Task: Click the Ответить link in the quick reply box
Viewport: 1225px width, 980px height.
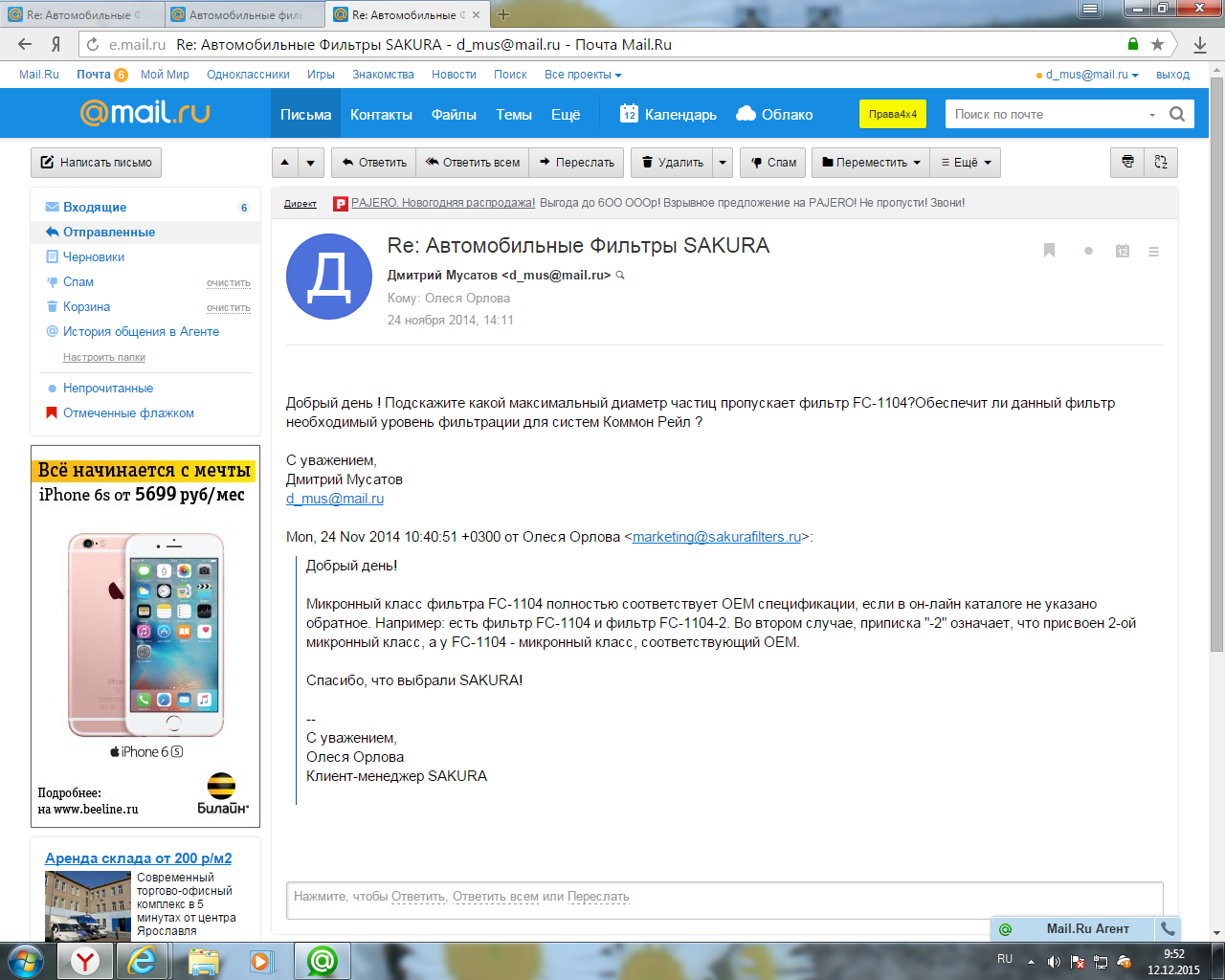Action: pos(418,897)
